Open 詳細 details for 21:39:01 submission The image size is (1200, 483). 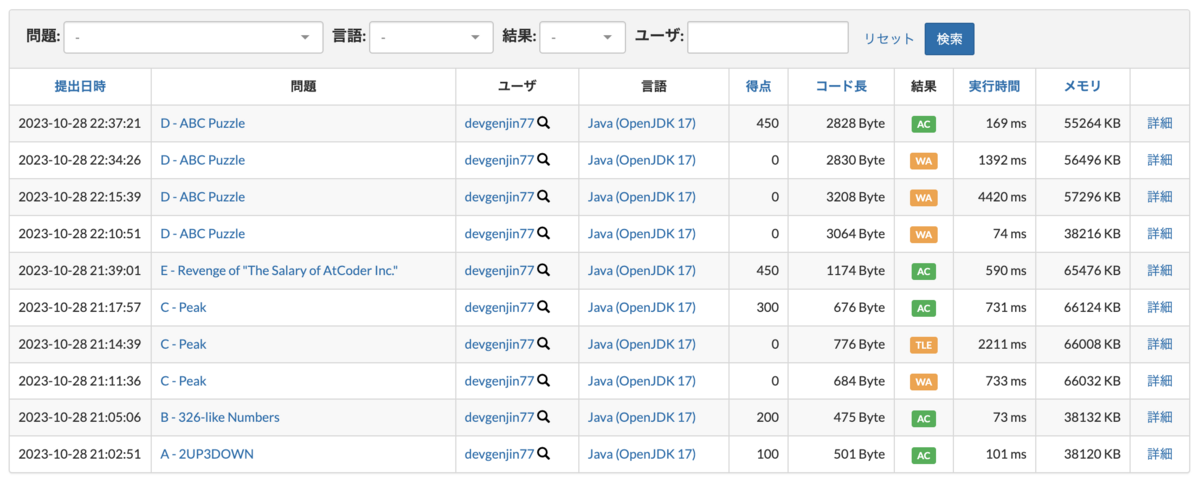tap(1160, 270)
